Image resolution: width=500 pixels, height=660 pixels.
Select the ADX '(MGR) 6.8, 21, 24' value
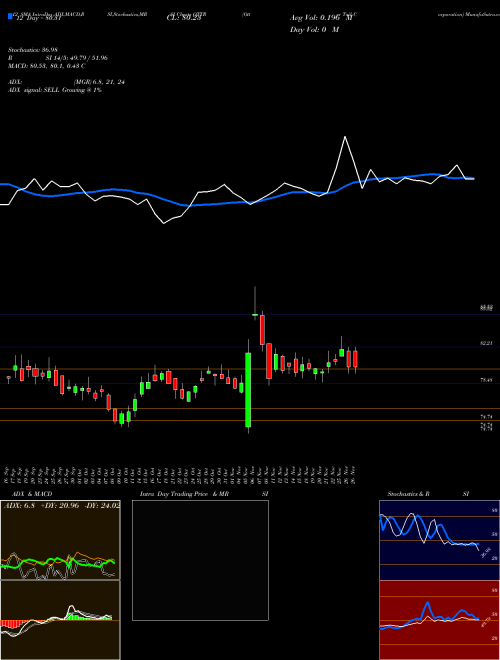[x=99, y=82]
